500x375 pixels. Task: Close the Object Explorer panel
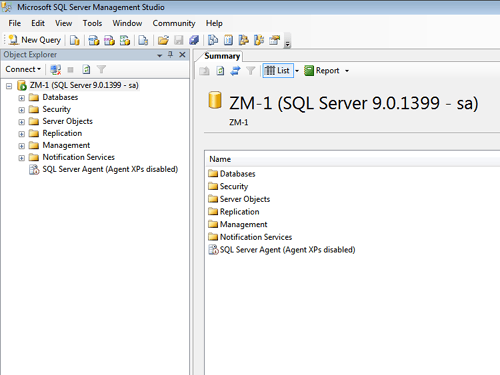tap(182, 55)
